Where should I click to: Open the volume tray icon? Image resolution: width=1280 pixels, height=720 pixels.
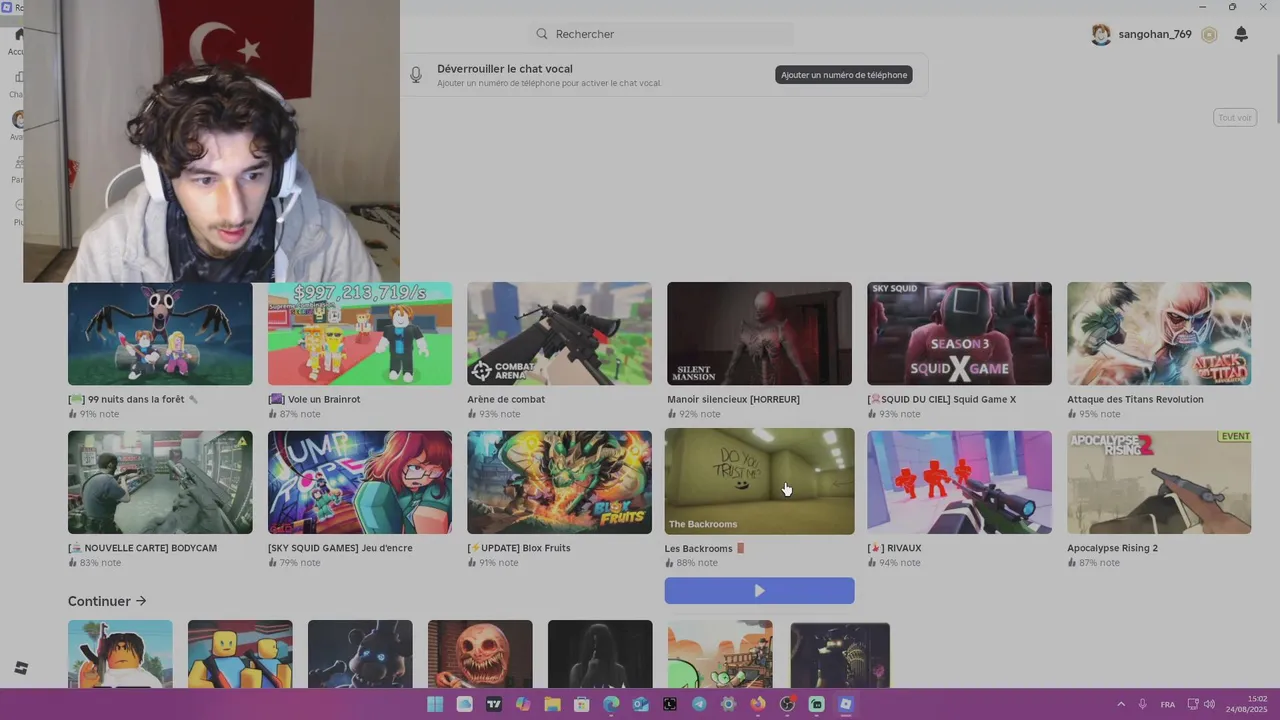coord(1209,704)
